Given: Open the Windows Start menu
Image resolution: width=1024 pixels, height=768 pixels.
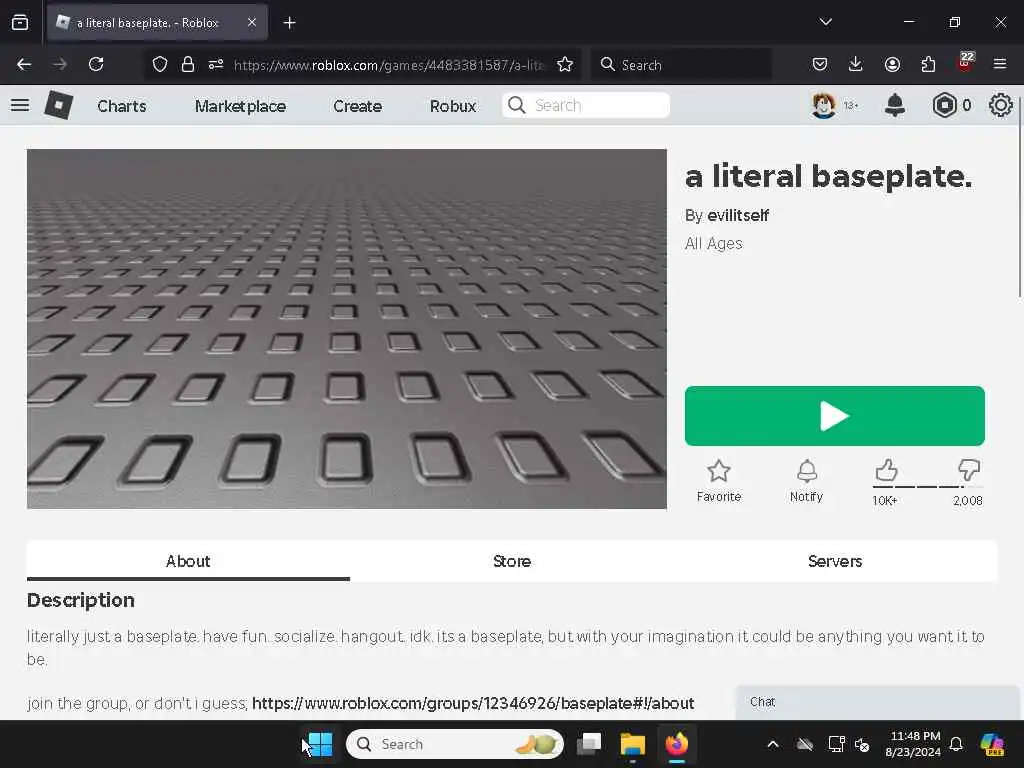Looking at the screenshot, I should pyautogui.click(x=321, y=744).
